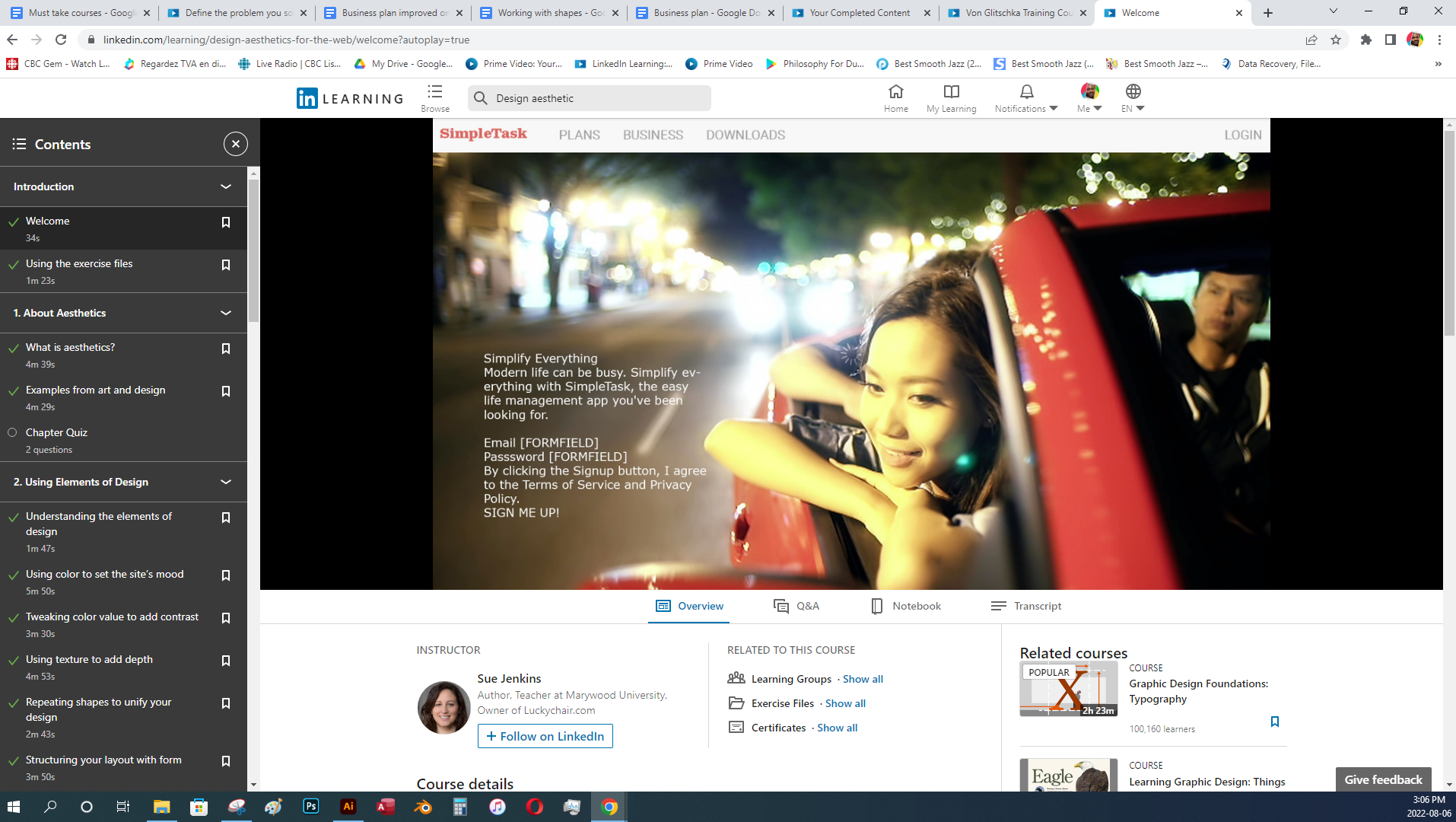Click Show all next to Exercise Files
The image size is (1456, 822).
[845, 703]
